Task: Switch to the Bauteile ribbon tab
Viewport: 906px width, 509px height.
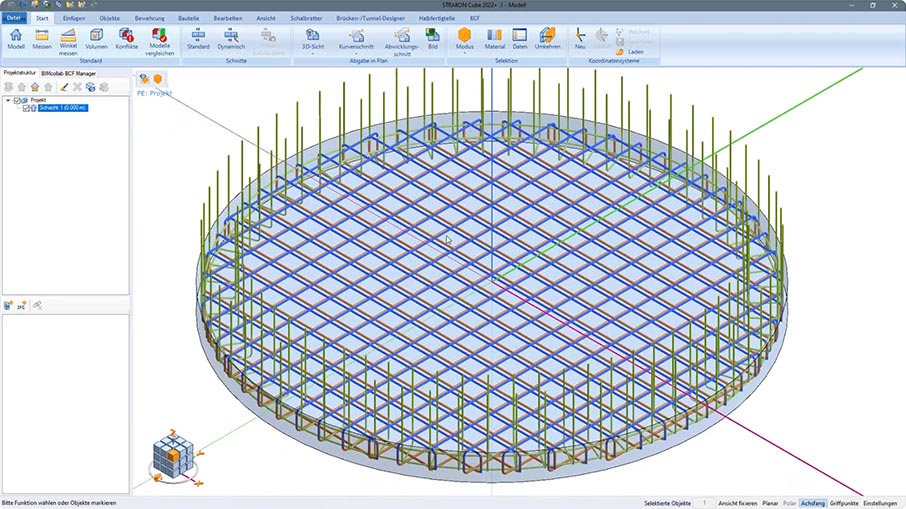Action: (188, 18)
